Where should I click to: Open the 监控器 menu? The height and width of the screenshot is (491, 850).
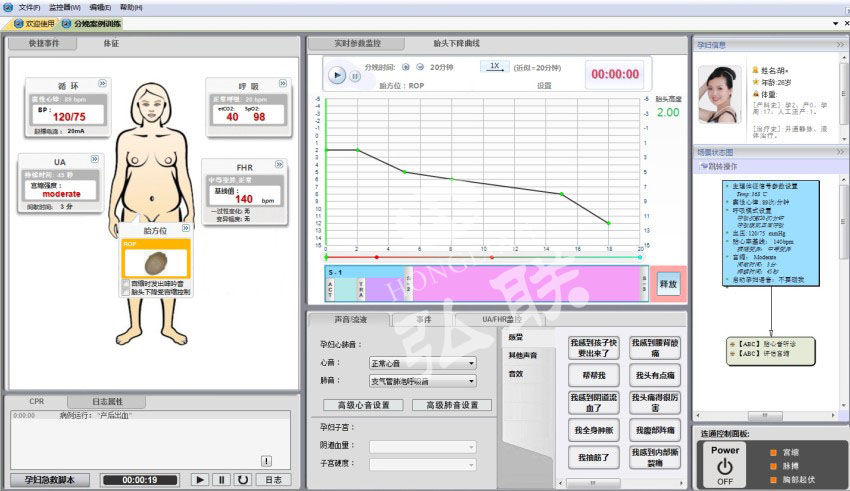pos(65,8)
